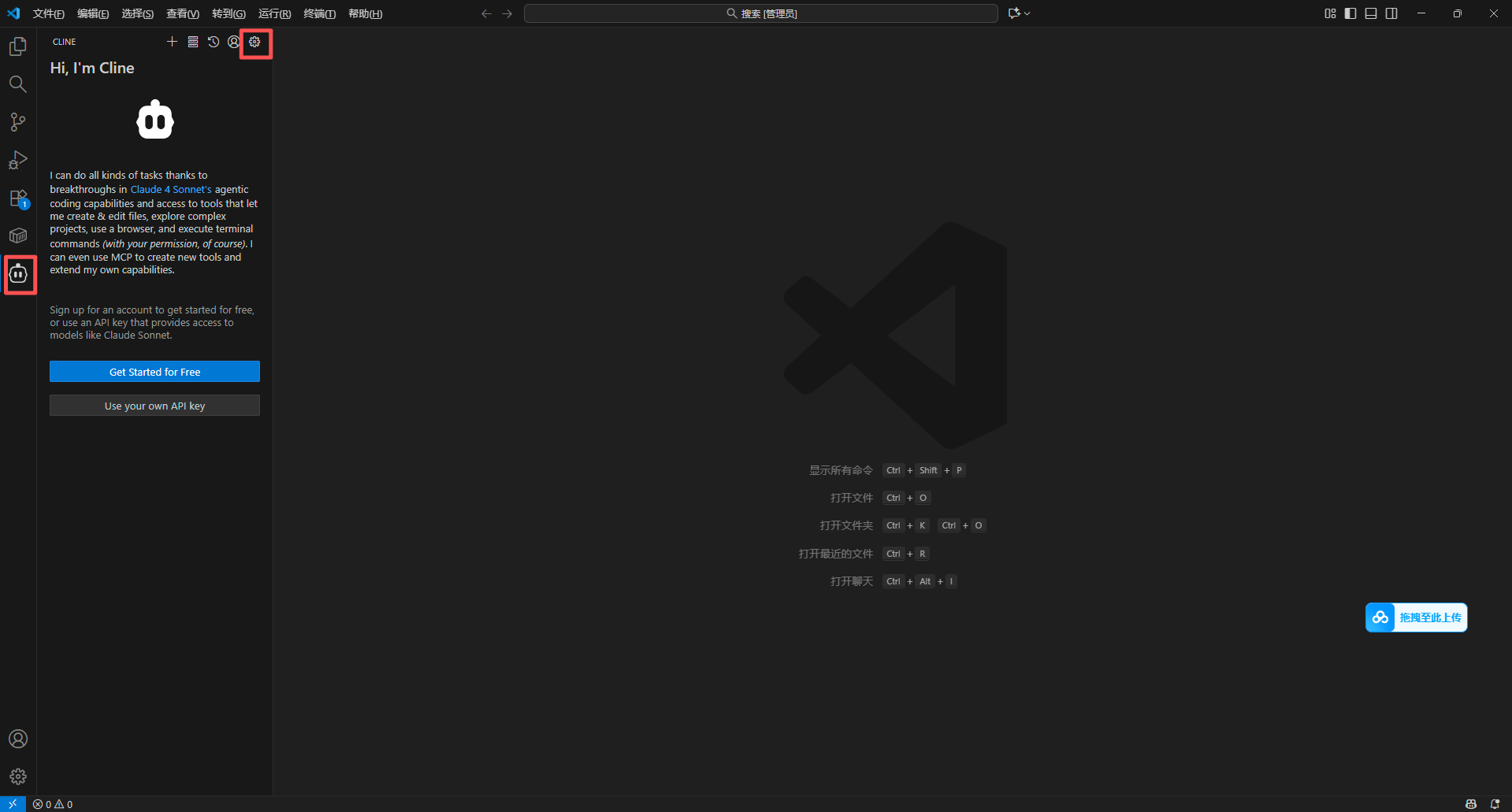Open the Cline robot icon in activity bar

[x=18, y=274]
